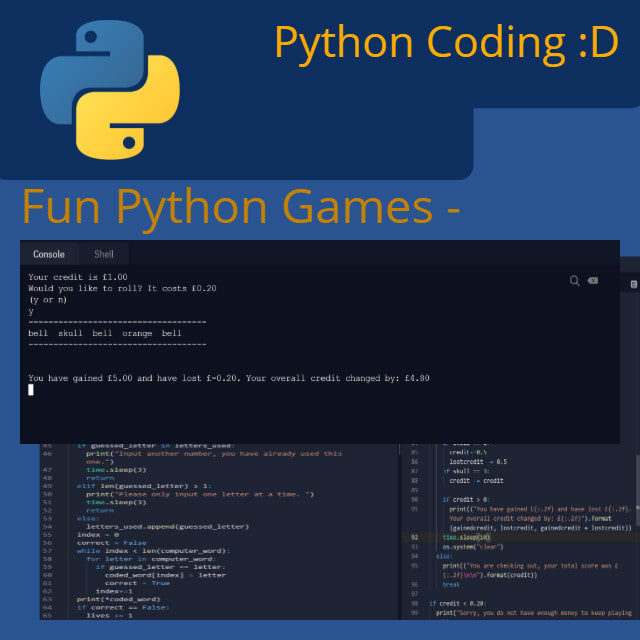The image size is (640, 640).
Task: Click 'if credit < 0.20:' on line 98
Action: click(x=457, y=604)
